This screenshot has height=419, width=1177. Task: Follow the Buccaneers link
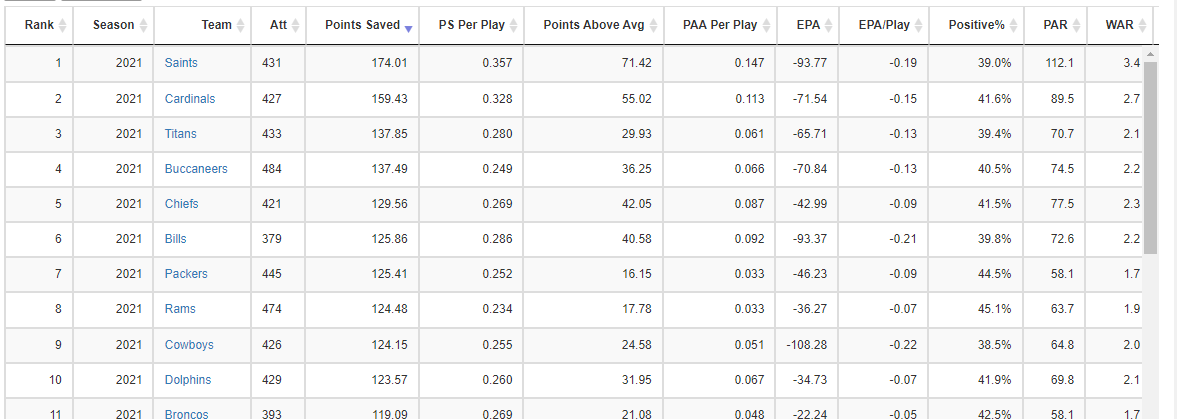coord(196,169)
